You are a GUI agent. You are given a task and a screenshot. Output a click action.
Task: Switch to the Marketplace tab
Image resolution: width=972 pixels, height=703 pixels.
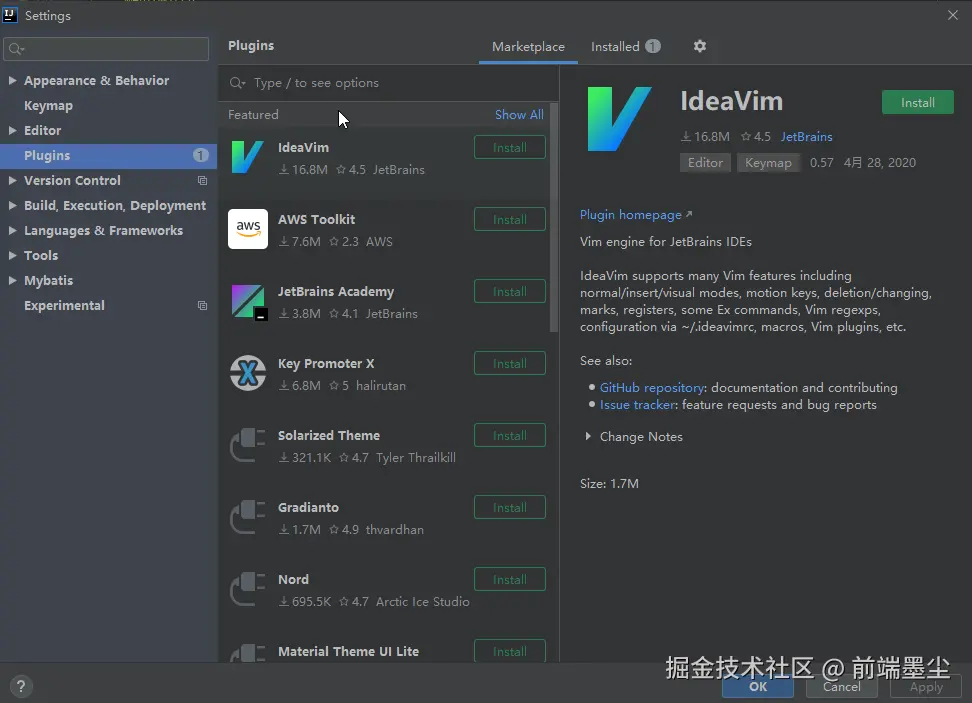click(528, 47)
